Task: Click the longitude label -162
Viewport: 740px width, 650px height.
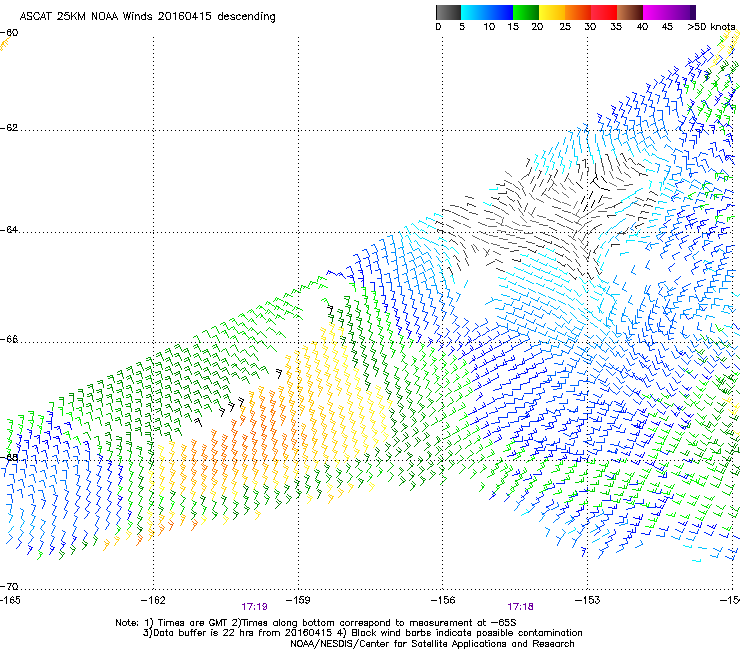Action: click(x=153, y=600)
